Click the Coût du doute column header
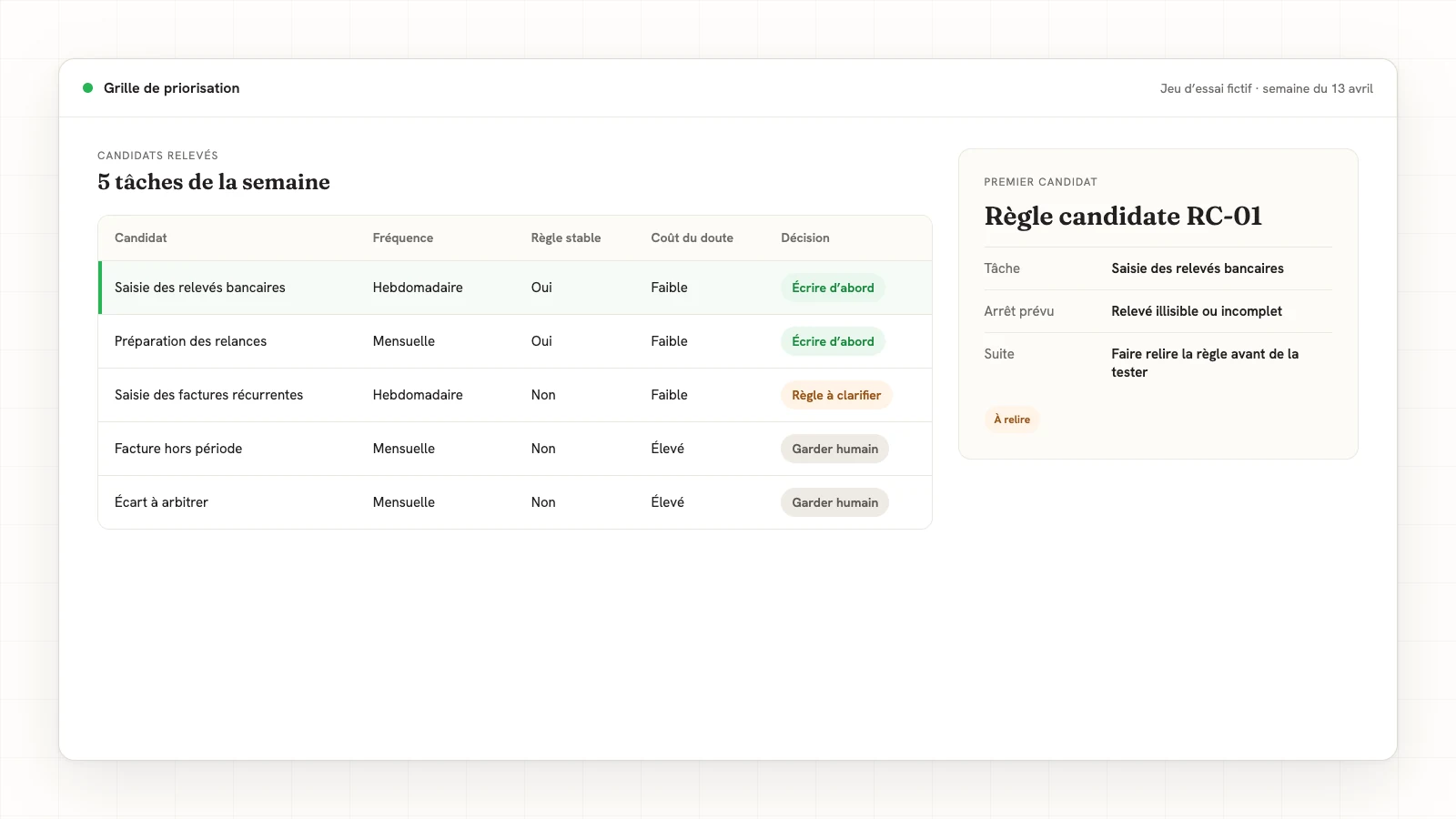The image size is (1456, 819). coord(693,238)
